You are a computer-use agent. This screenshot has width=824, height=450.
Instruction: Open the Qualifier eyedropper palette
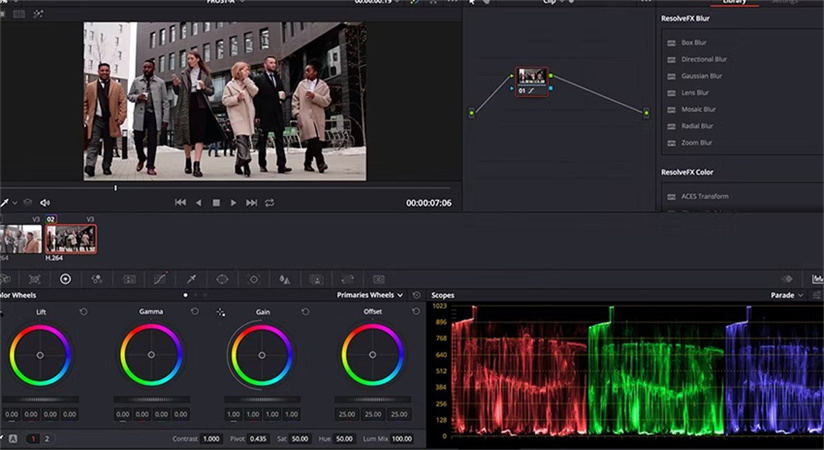[191, 279]
